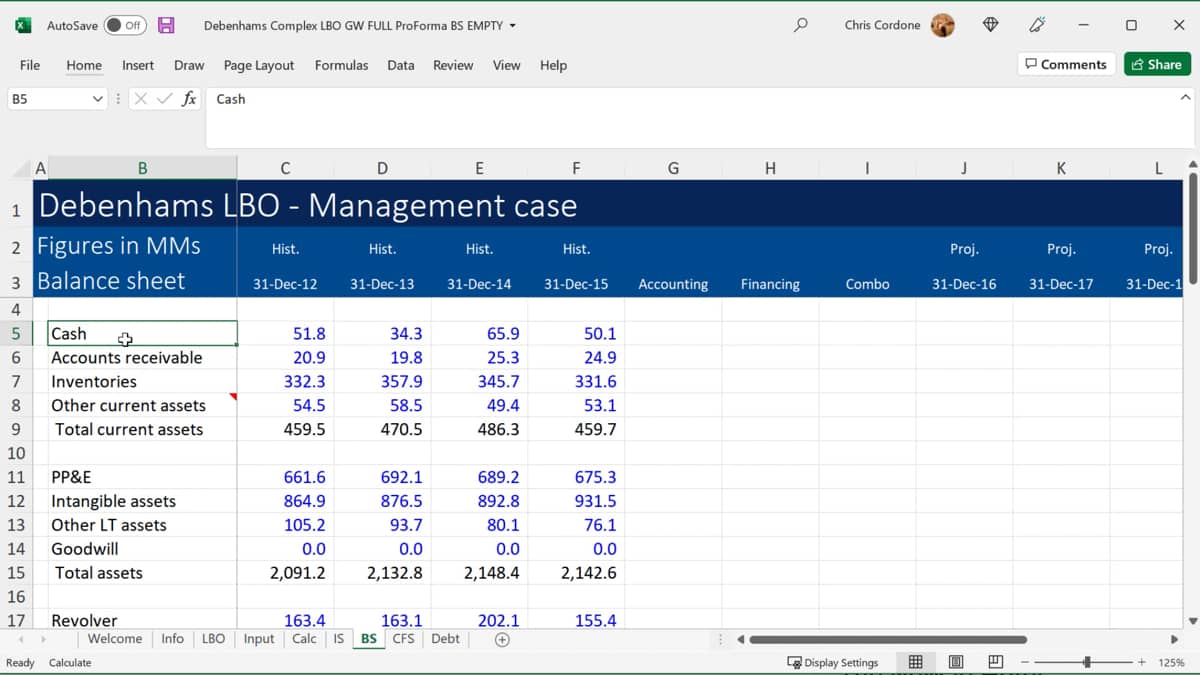This screenshot has height=675, width=1200.
Task: Open the Page Layout ribbon tab
Action: pyautogui.click(x=259, y=65)
